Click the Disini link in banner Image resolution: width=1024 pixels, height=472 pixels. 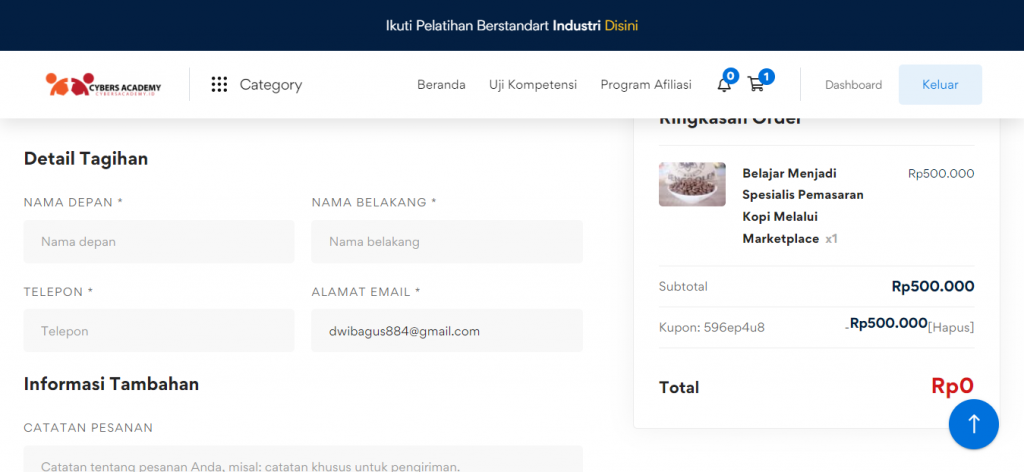click(621, 25)
